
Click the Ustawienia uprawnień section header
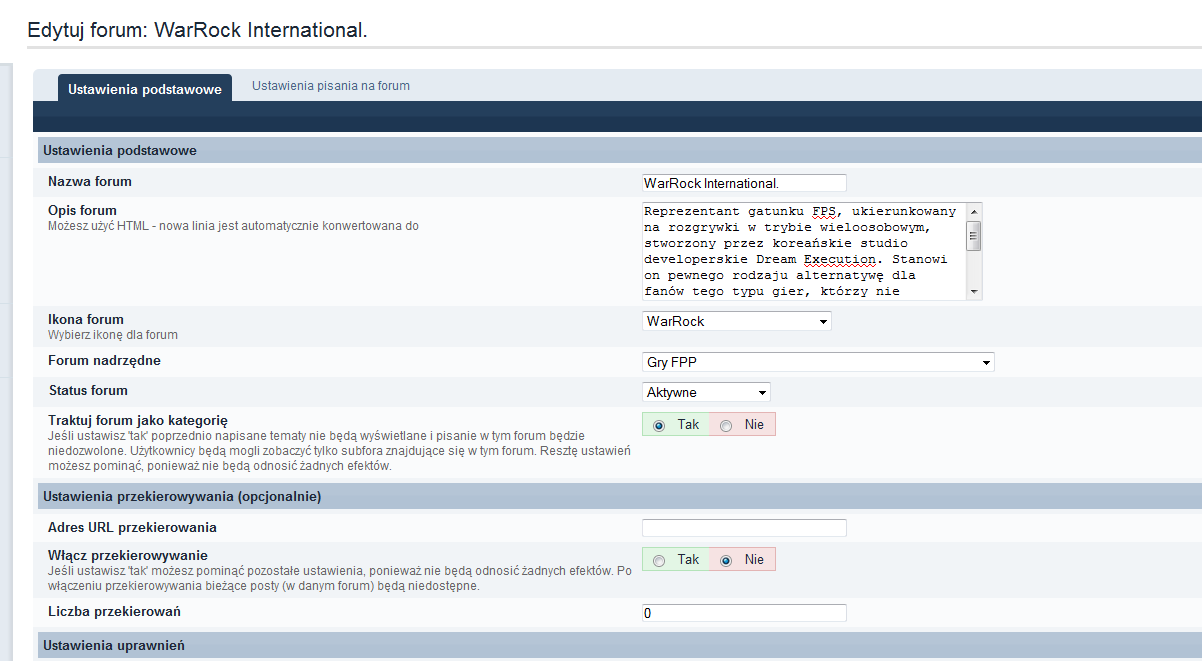pyautogui.click(x=114, y=645)
